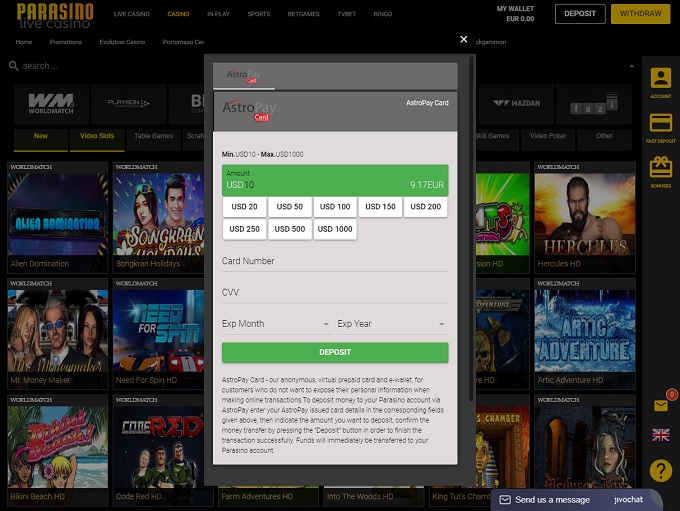
Task: Focus the CVV input field
Action: click(x=335, y=292)
